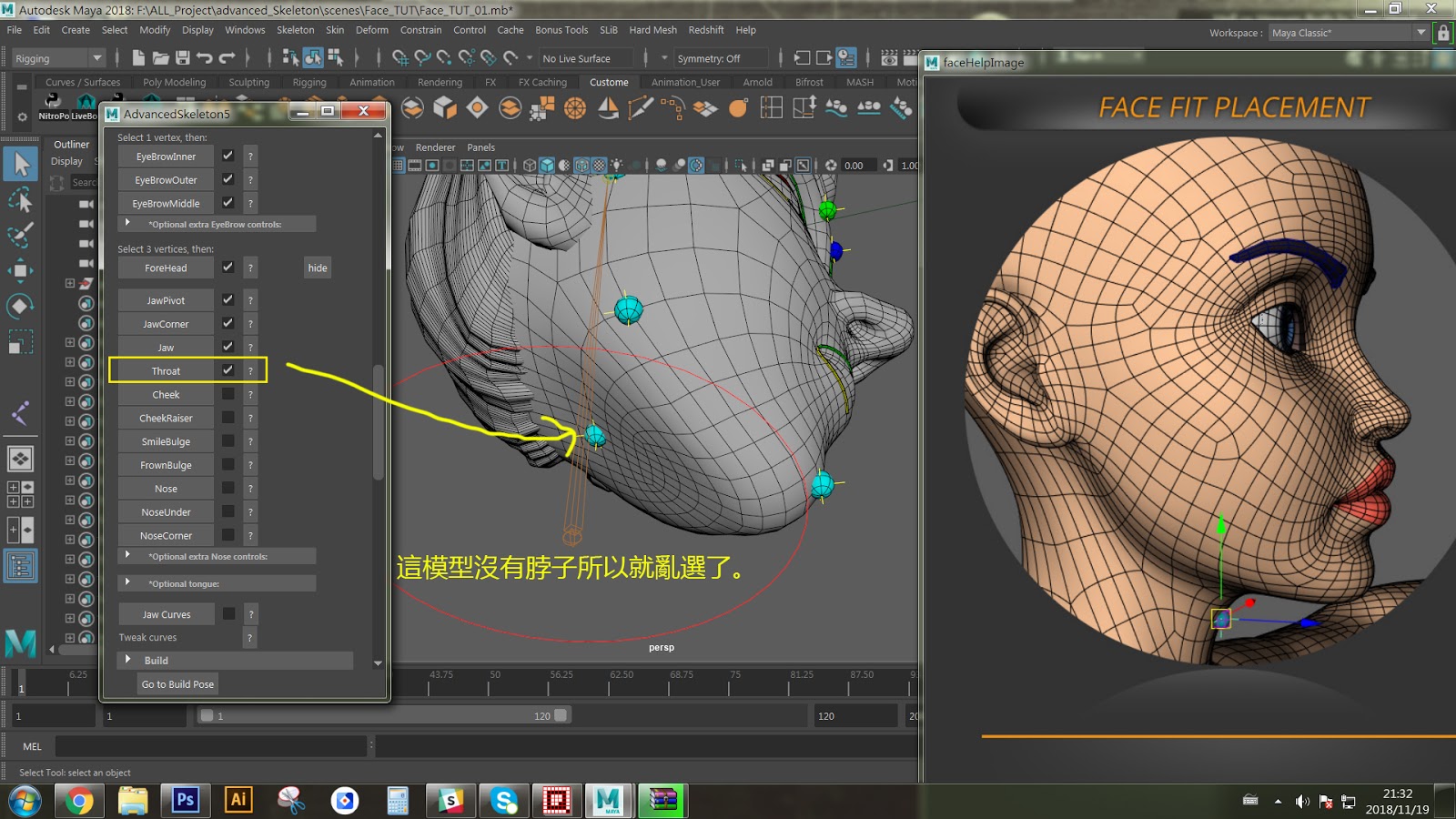The width and height of the screenshot is (1456, 819).
Task: Select the Scale tool in the toolbox
Action: (x=19, y=340)
